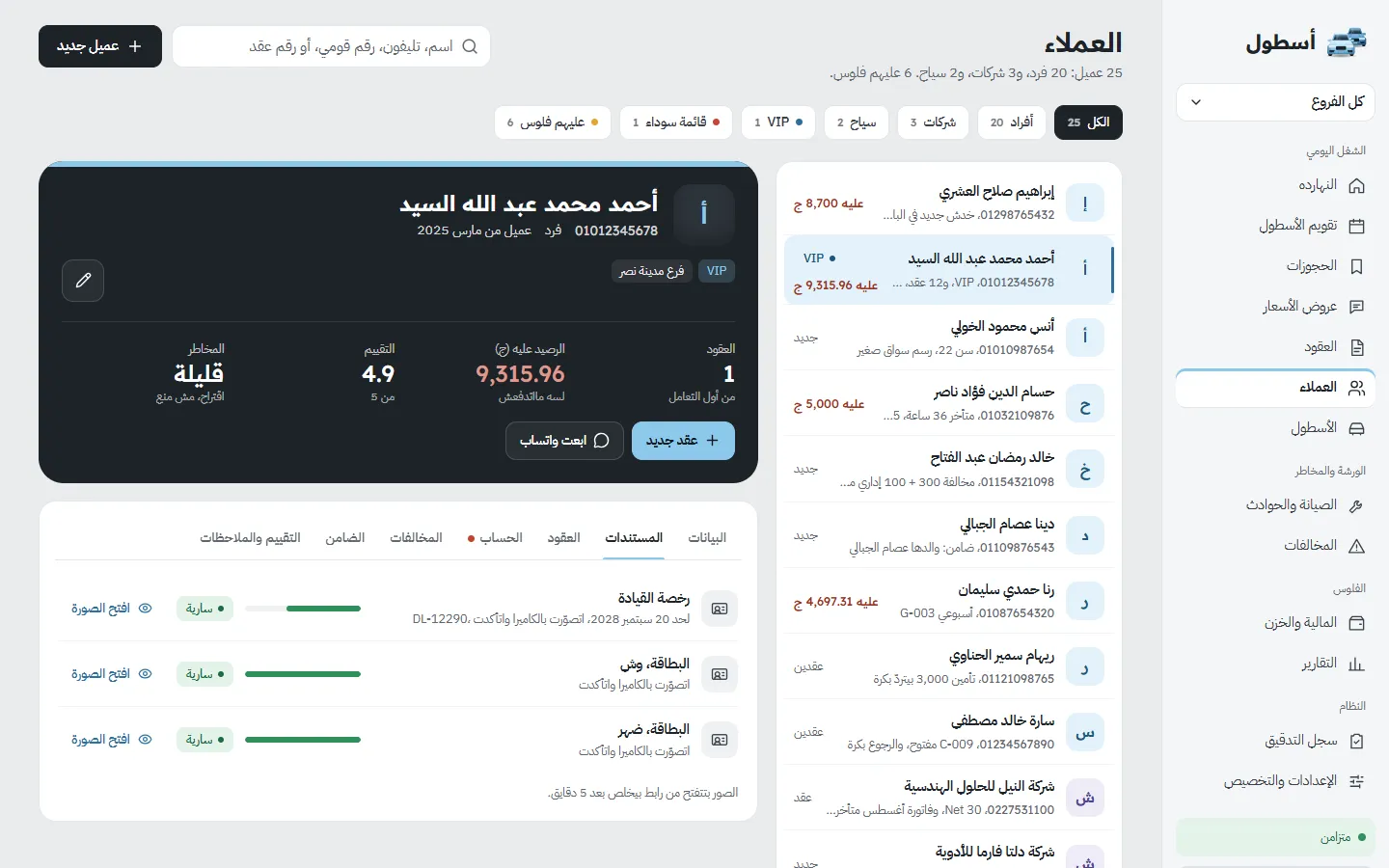This screenshot has width=1389, height=868.
Task: Open image for رخصة القيادة
Action: point(112,609)
